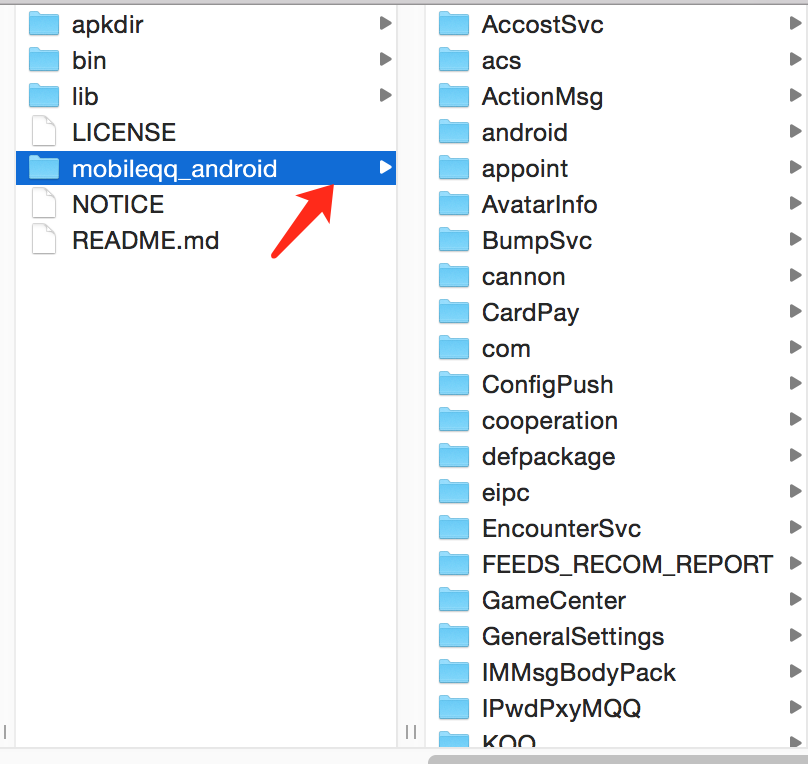Image resolution: width=808 pixels, height=764 pixels.
Task: Click the apkdir folder icon
Action: click(44, 24)
